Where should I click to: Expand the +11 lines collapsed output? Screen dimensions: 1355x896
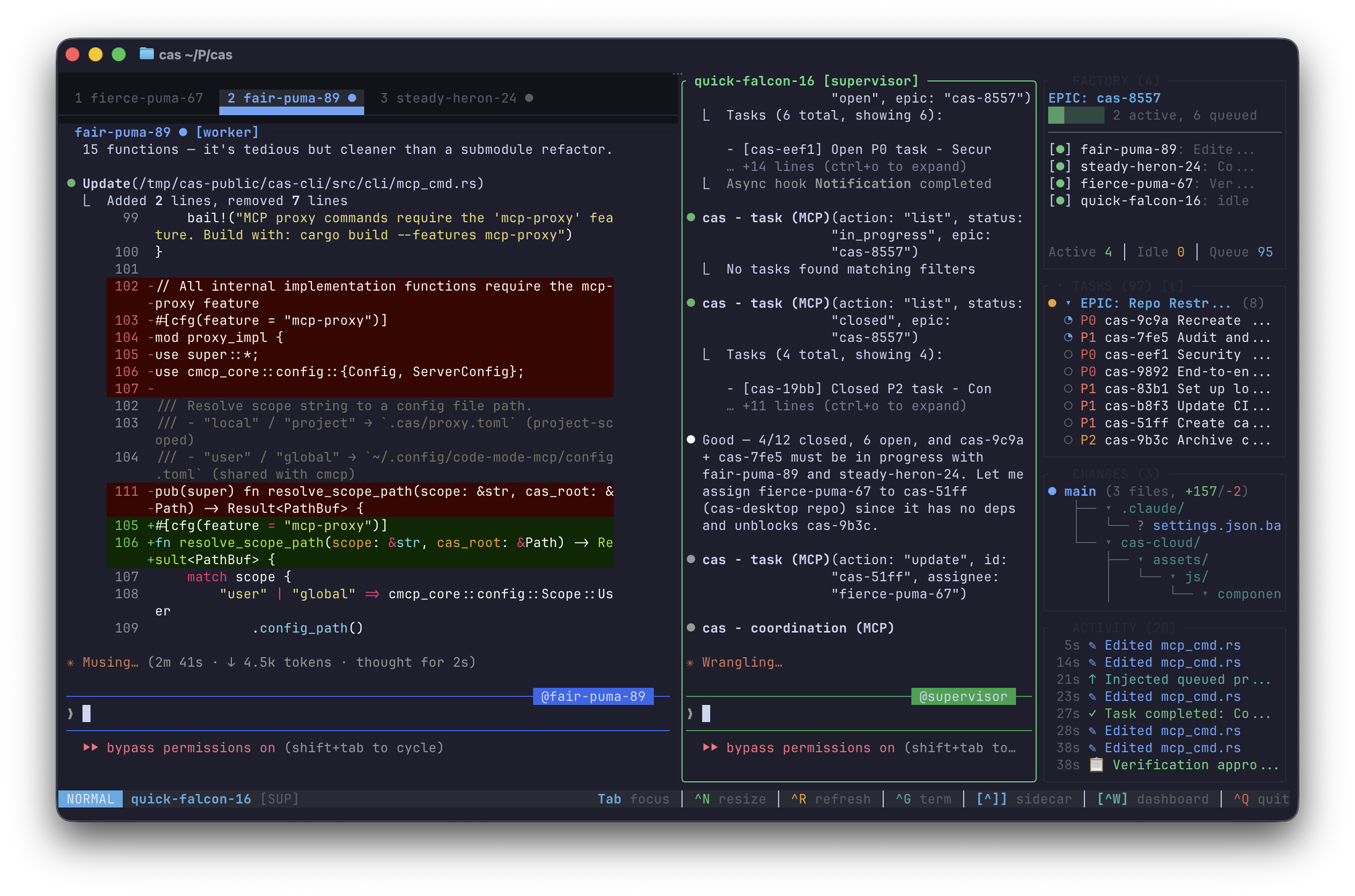tap(846, 406)
